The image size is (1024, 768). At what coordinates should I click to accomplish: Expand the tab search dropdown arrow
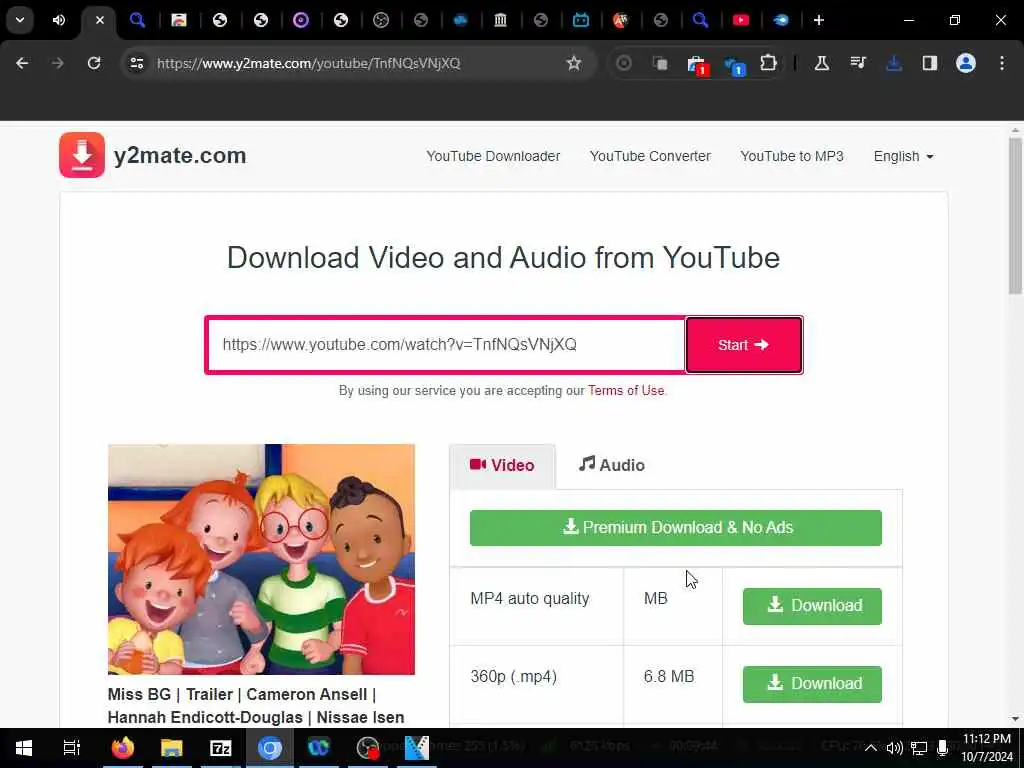(20, 20)
